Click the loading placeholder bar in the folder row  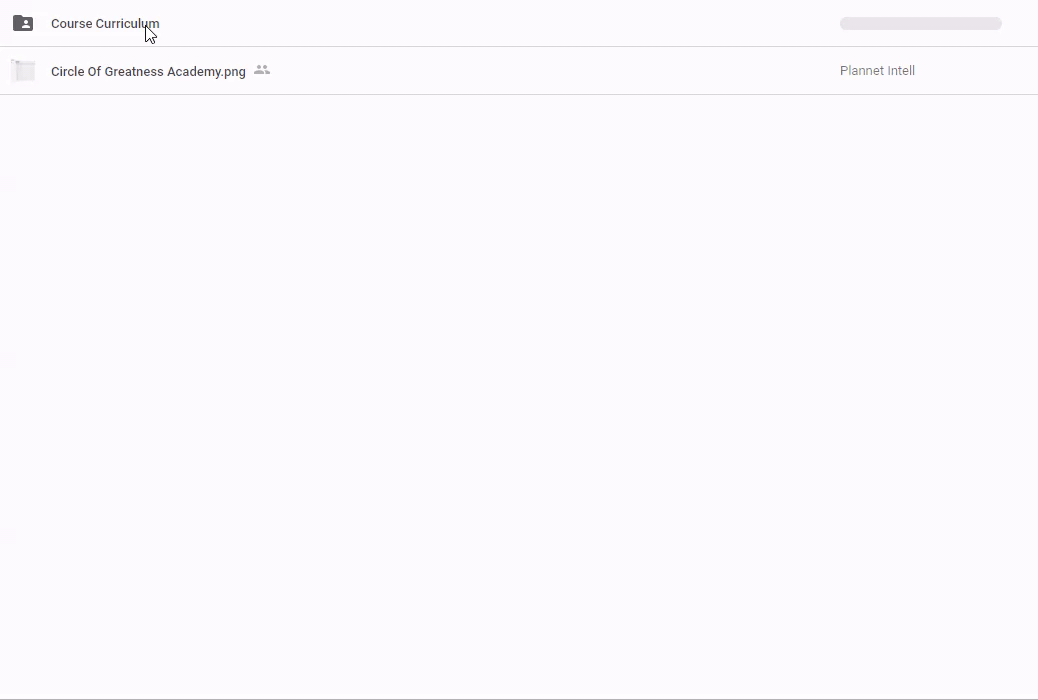(920, 24)
